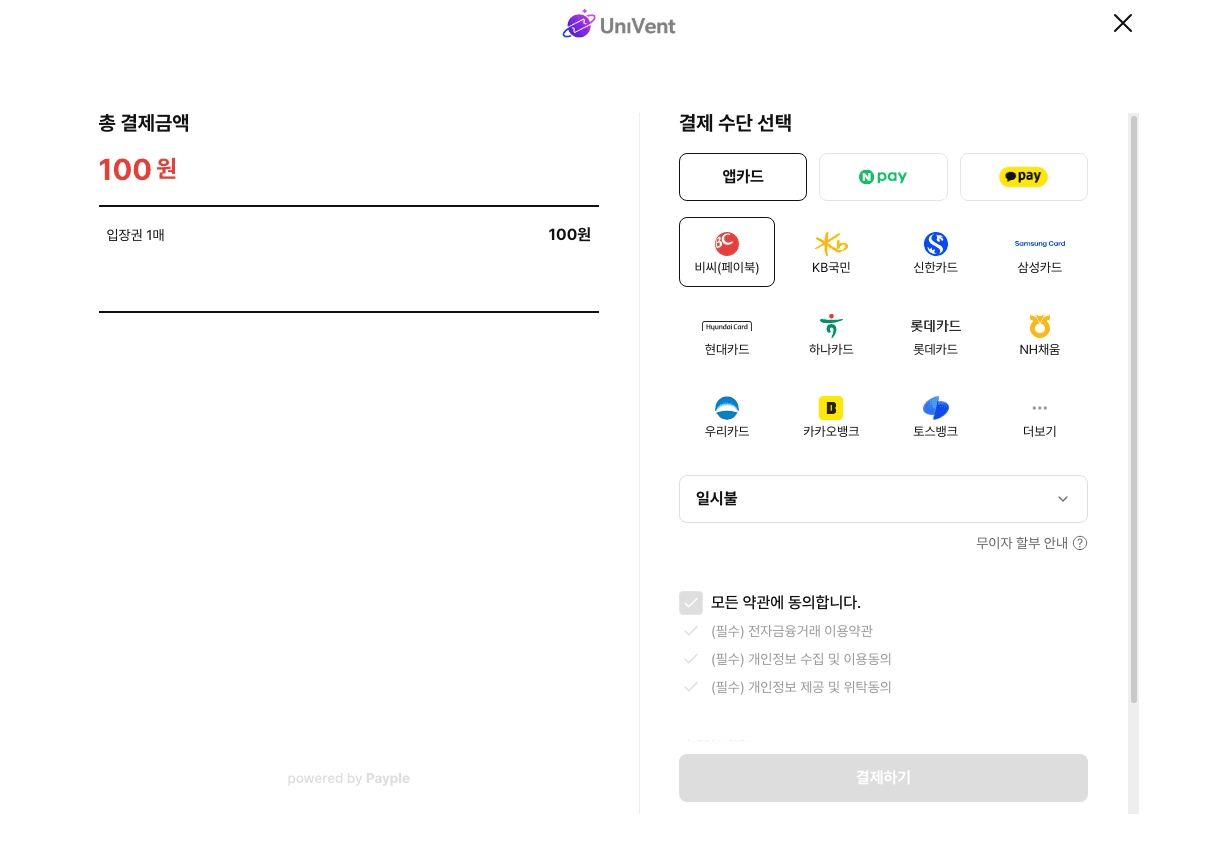
Task: Check the electronic financial transaction terms item
Action: (691, 631)
